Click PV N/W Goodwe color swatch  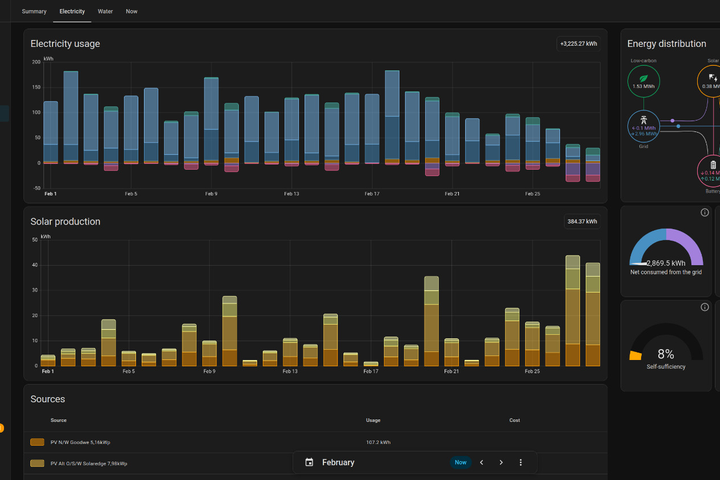pyautogui.click(x=37, y=442)
